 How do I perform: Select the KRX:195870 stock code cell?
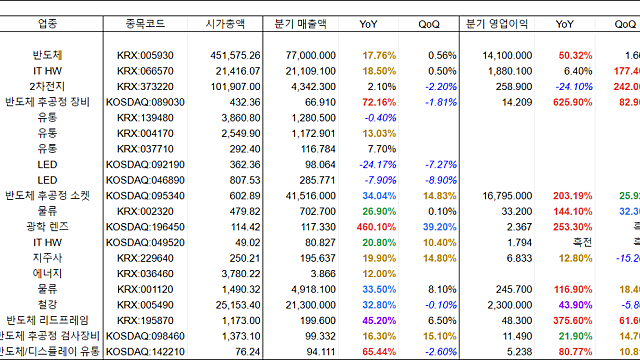pyautogui.click(x=145, y=321)
